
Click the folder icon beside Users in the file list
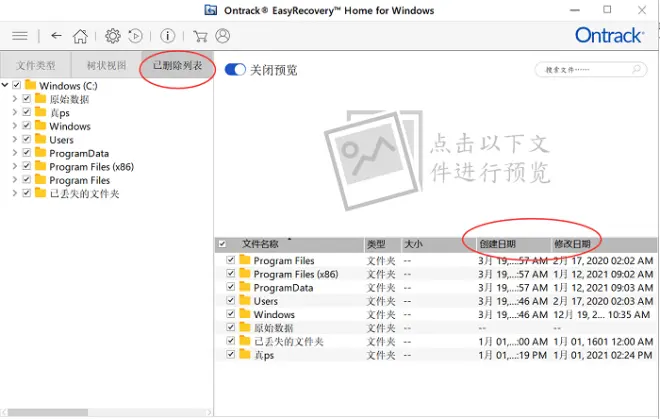pos(245,300)
